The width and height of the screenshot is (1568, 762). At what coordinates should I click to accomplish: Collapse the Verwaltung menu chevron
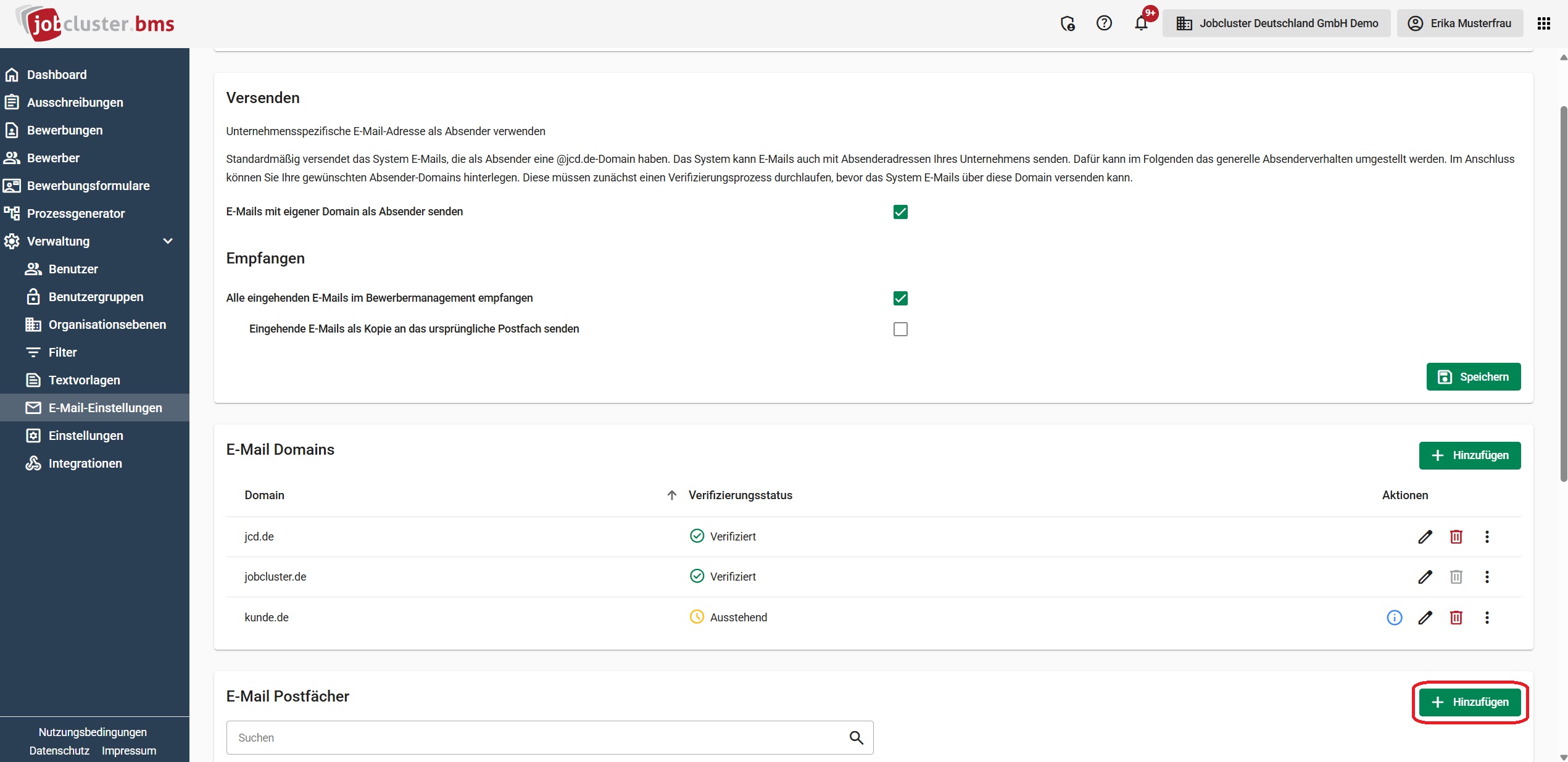click(x=168, y=241)
